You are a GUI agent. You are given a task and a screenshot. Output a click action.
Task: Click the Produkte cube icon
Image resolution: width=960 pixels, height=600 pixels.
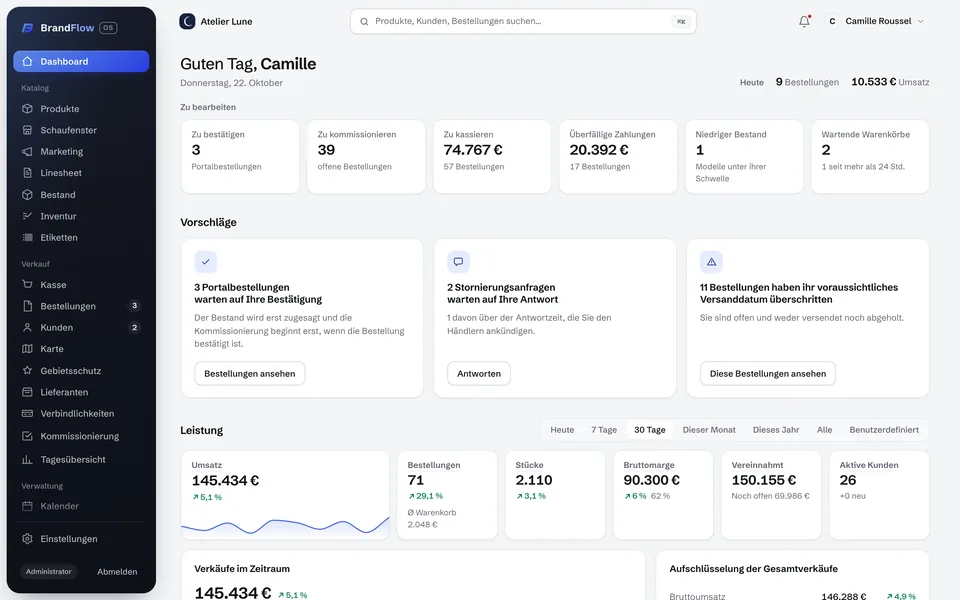[x=27, y=108]
